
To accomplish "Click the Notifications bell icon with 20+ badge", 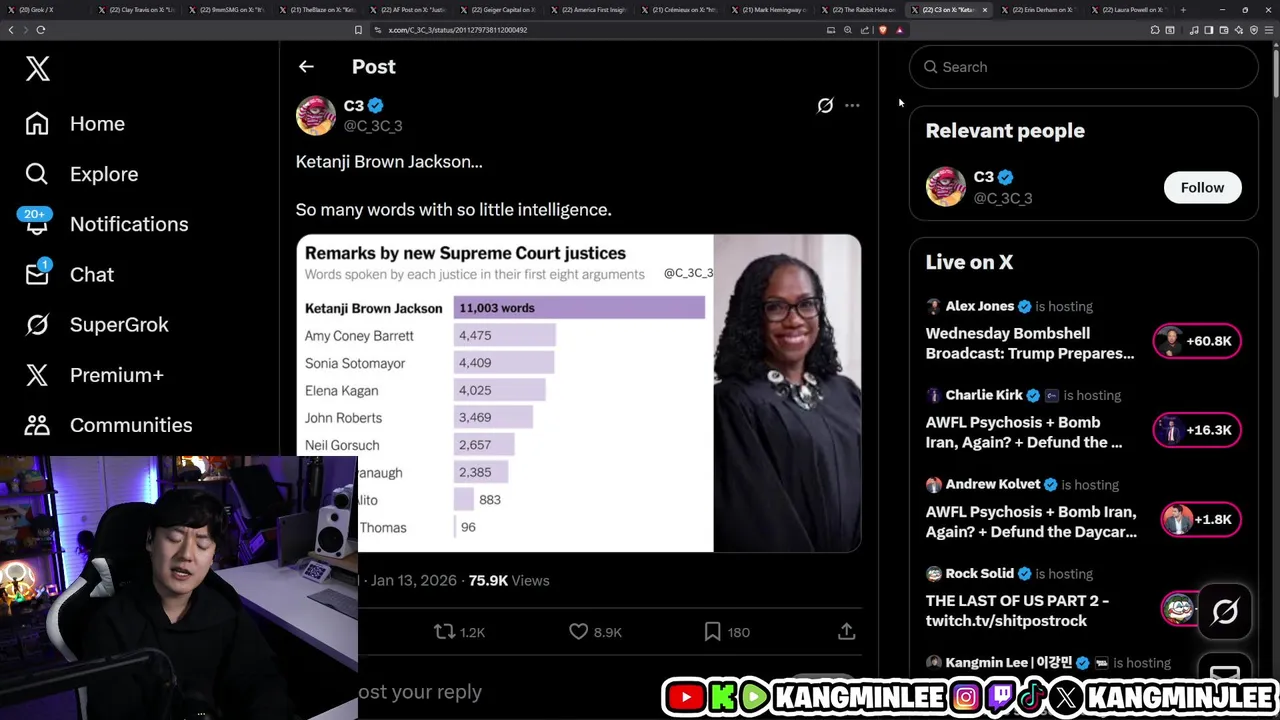I will click(37, 222).
